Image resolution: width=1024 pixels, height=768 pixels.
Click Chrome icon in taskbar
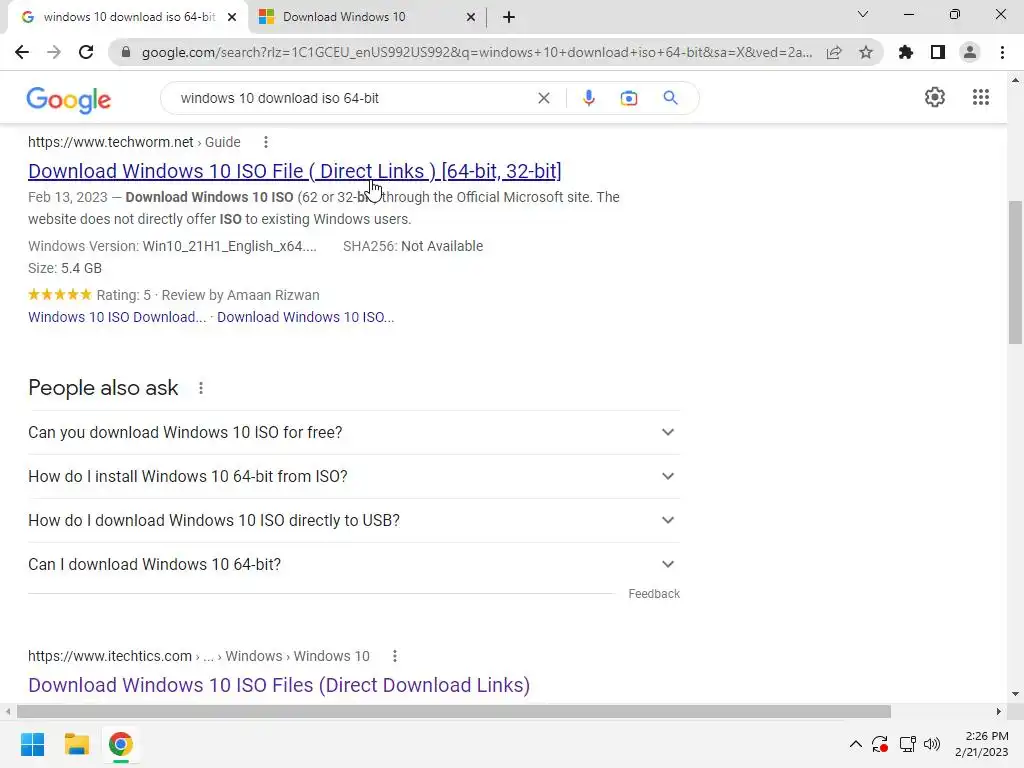(120, 744)
